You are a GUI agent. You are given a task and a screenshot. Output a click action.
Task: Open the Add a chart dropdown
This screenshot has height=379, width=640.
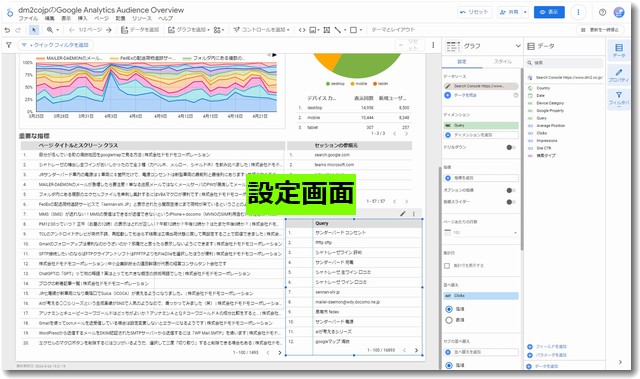(x=189, y=30)
